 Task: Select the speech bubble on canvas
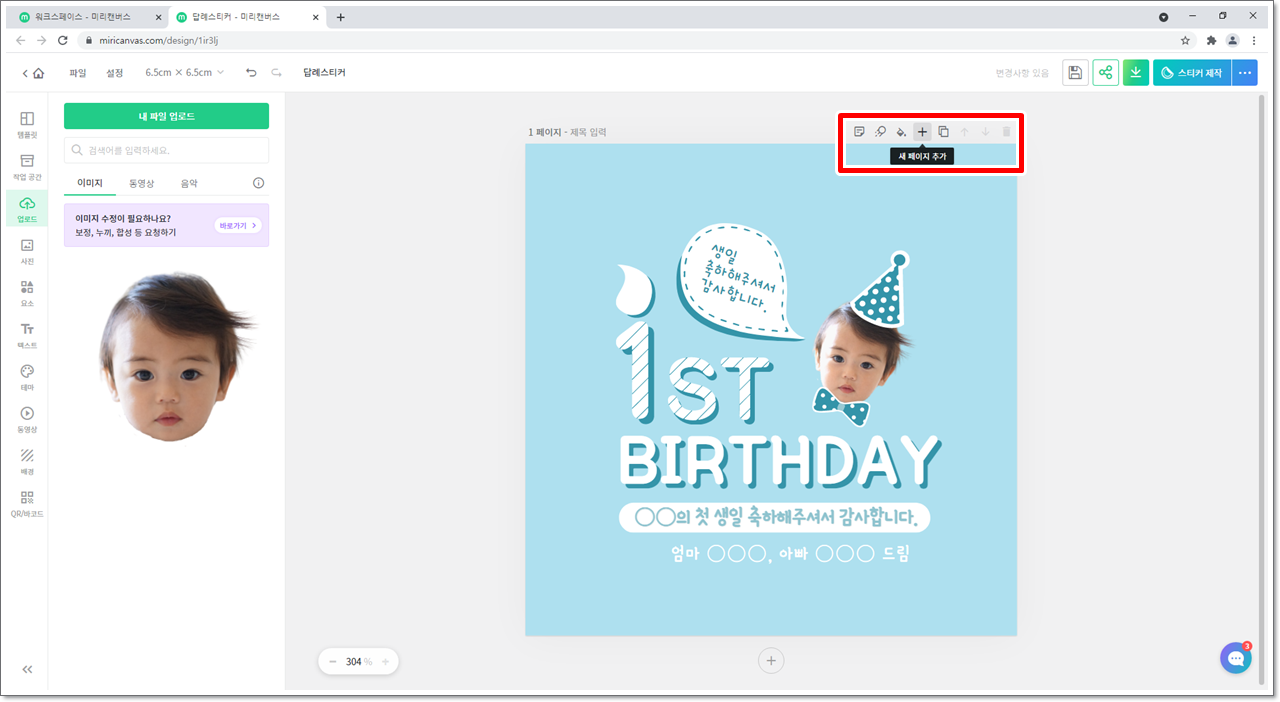[740, 280]
